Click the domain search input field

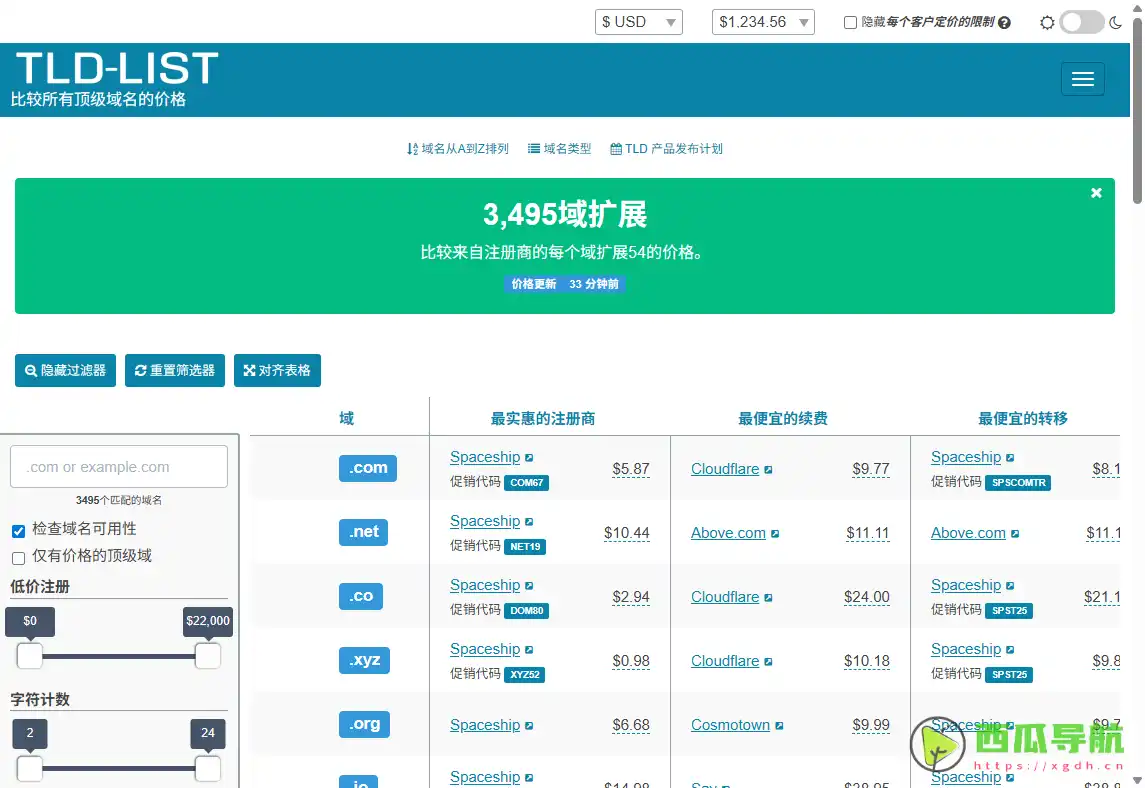pyautogui.click(x=118, y=466)
